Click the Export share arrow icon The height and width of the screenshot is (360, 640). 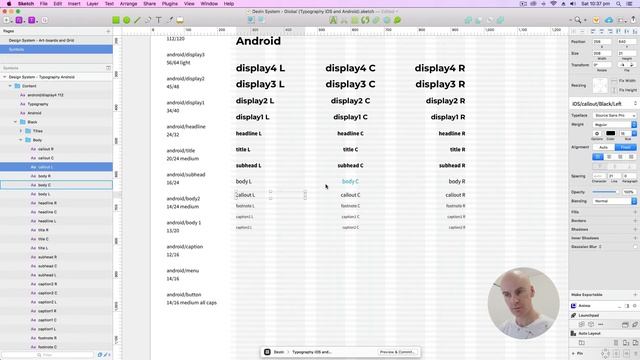(633, 20)
